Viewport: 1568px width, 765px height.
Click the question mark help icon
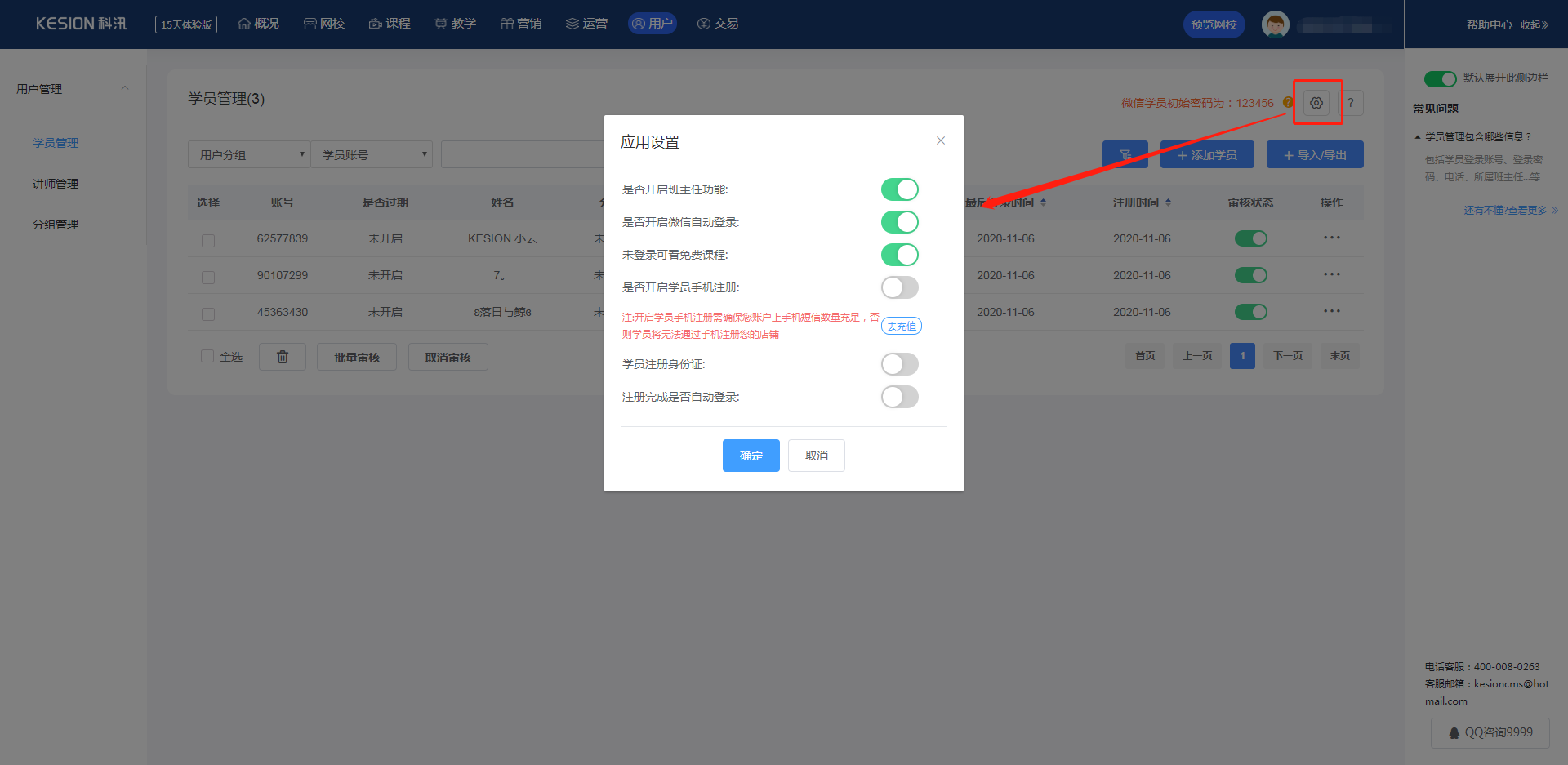pos(1351,103)
